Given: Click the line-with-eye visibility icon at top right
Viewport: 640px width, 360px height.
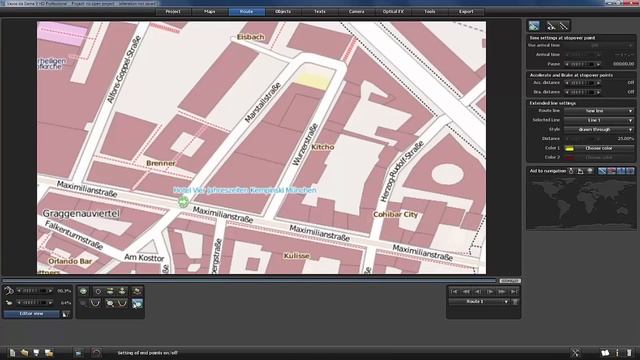Looking at the screenshot, I should pyautogui.click(x=551, y=26).
